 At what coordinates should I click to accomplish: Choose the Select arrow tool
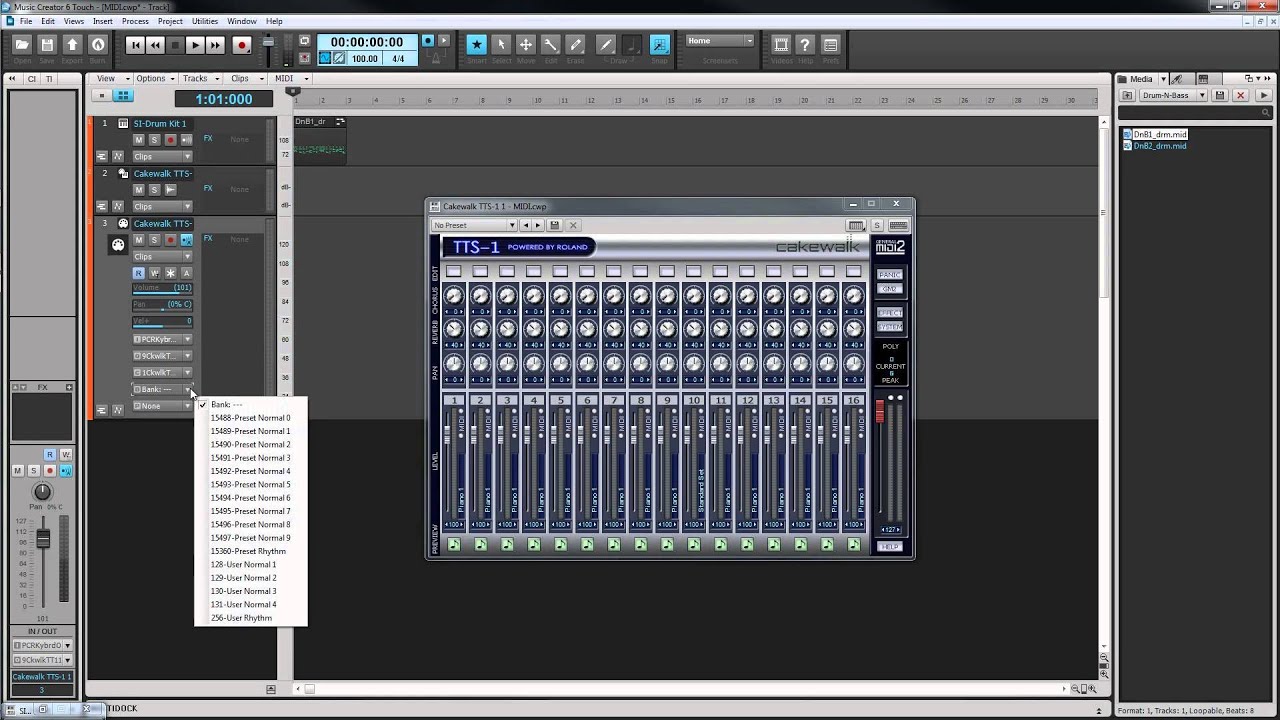(501, 44)
